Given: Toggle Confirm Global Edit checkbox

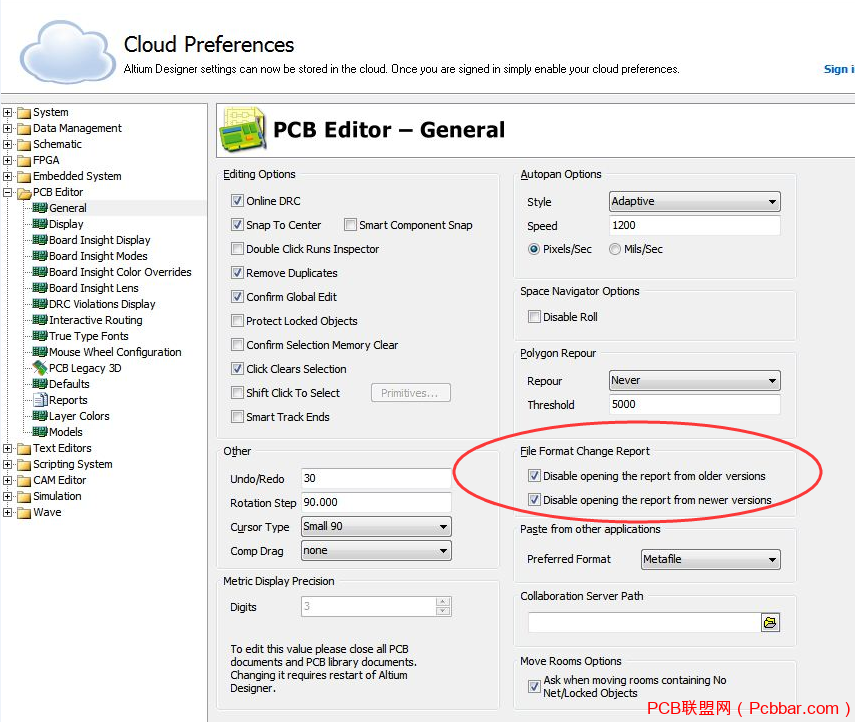Looking at the screenshot, I should [x=237, y=297].
